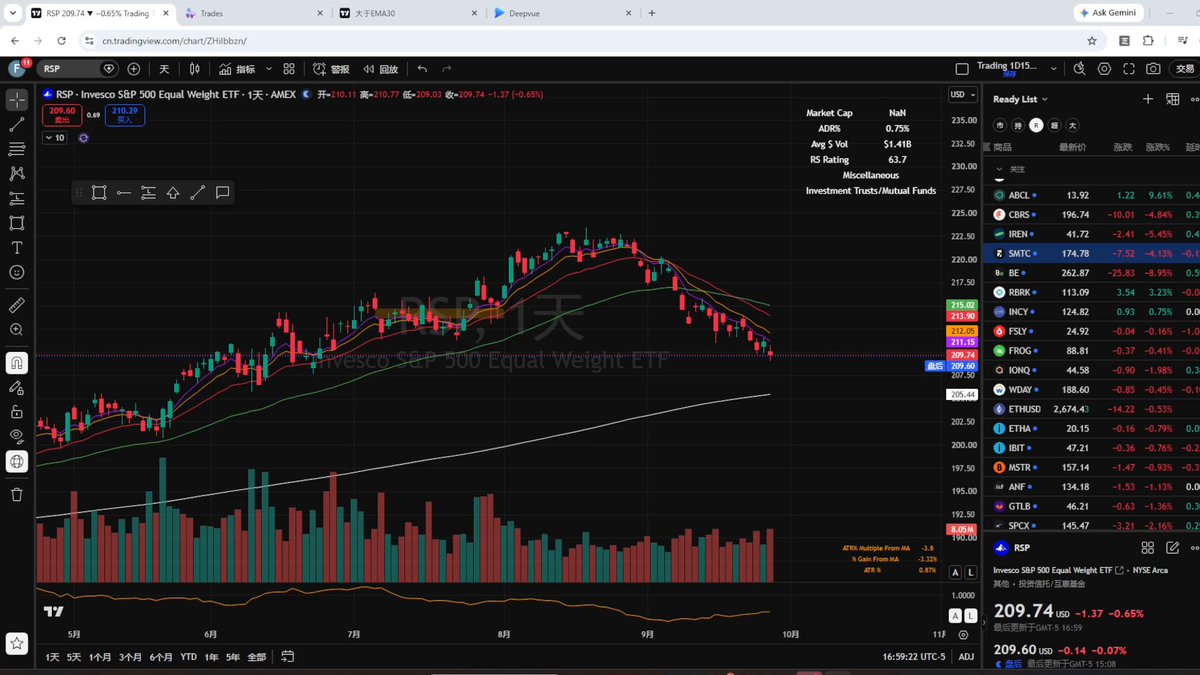The image size is (1200, 675).
Task: Undo the last chart action
Action: (422, 69)
